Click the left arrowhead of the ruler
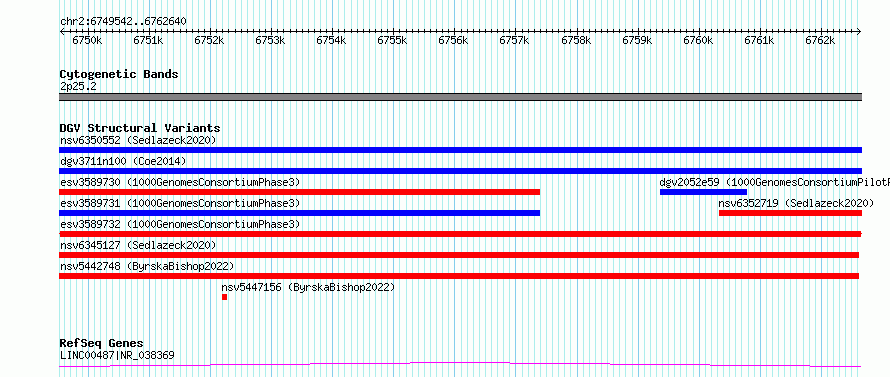The height and width of the screenshot is (377, 890). (x=62, y=32)
